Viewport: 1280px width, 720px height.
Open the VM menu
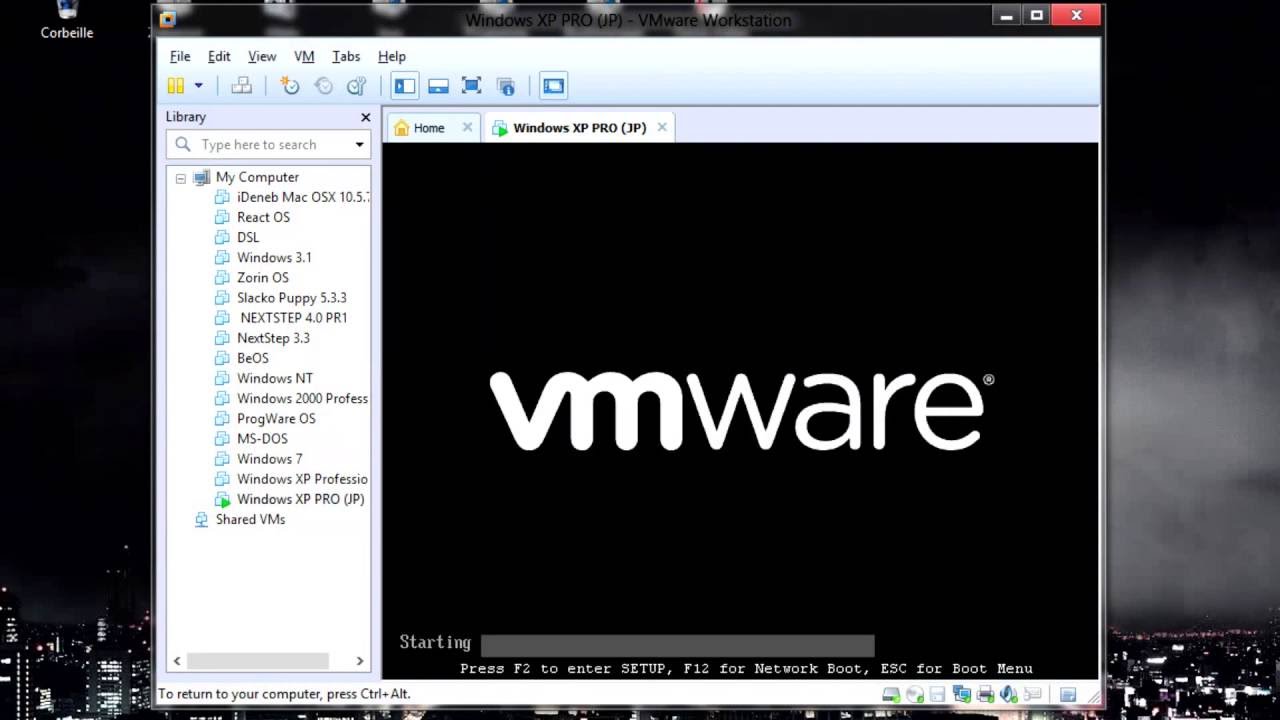[x=304, y=56]
